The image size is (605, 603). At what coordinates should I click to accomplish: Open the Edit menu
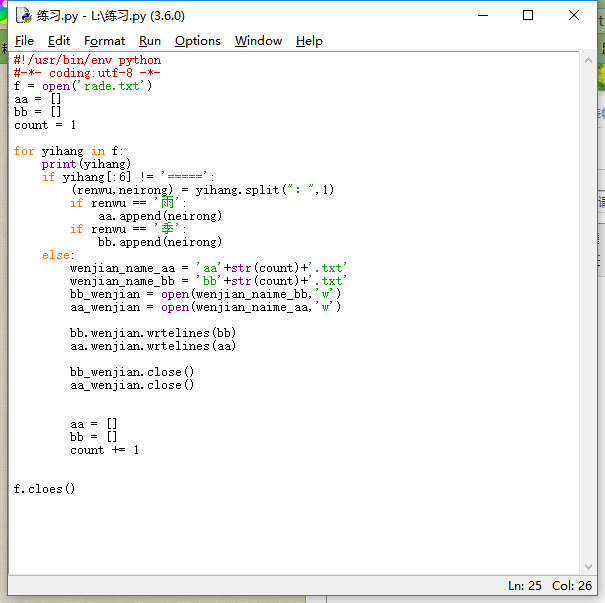(59, 41)
